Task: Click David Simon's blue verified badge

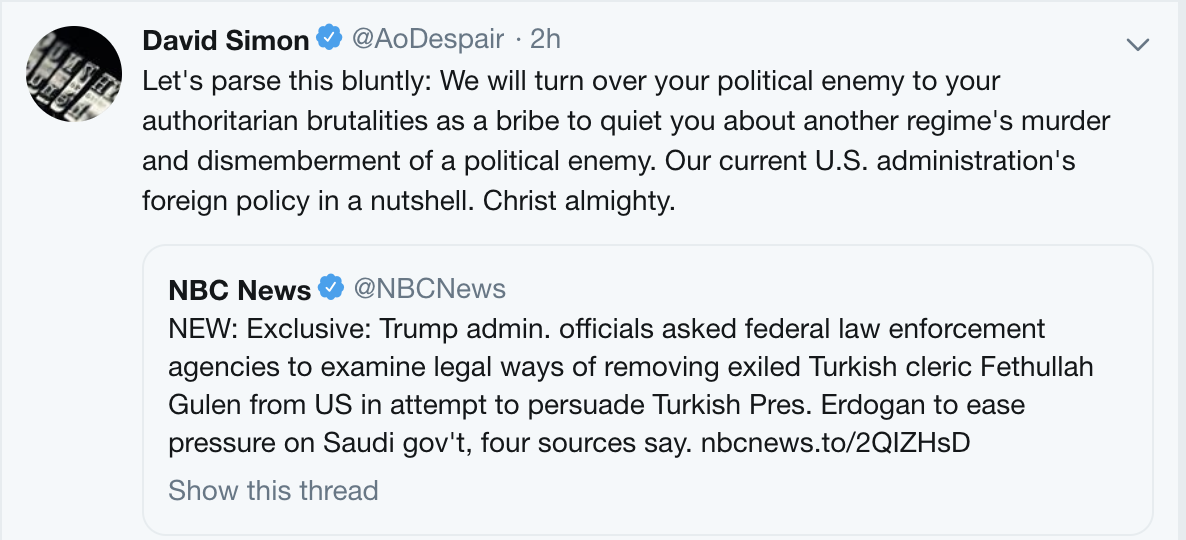Action: click(x=329, y=39)
